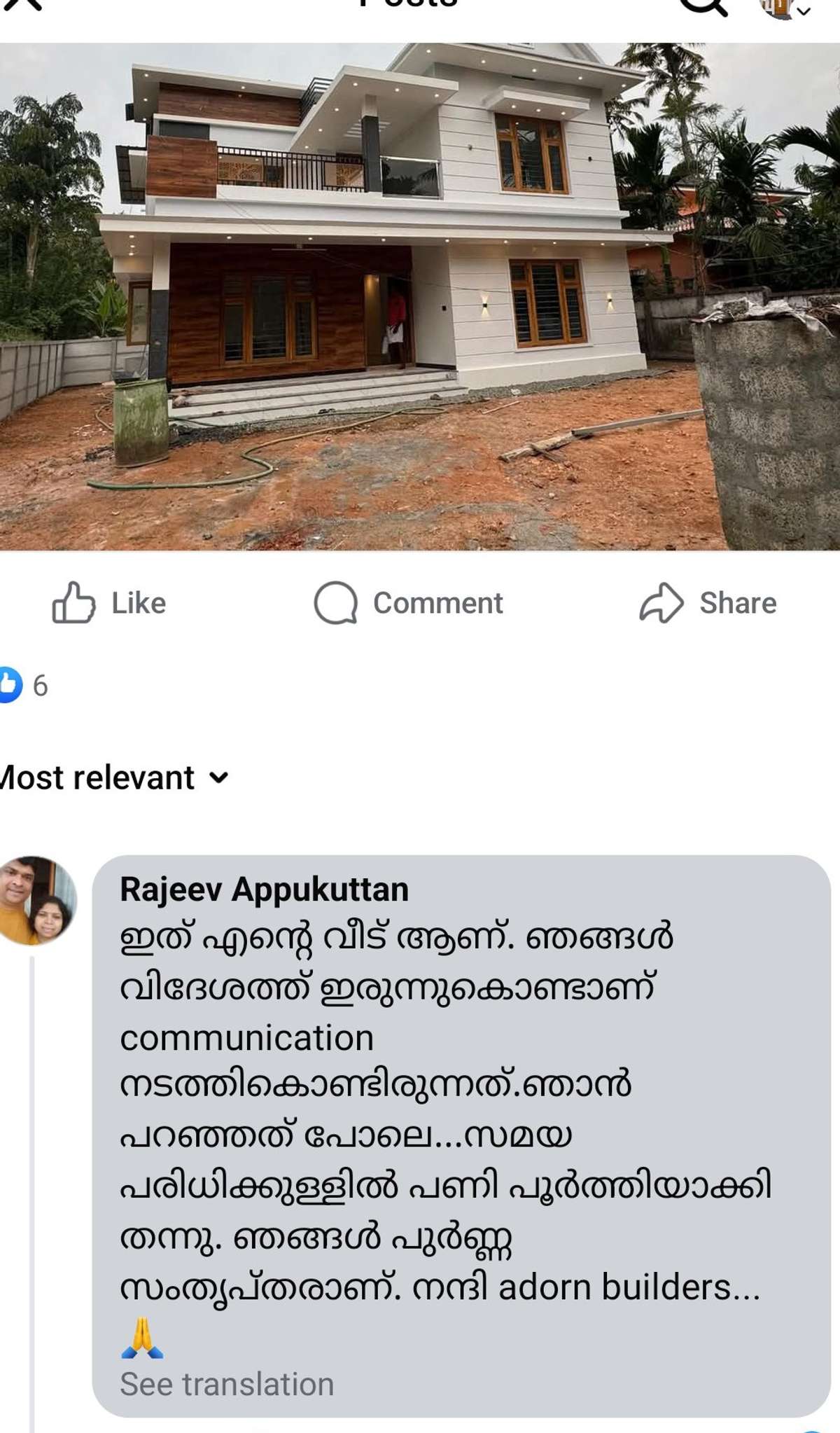Click the chevron next to Most relevant

219,778
